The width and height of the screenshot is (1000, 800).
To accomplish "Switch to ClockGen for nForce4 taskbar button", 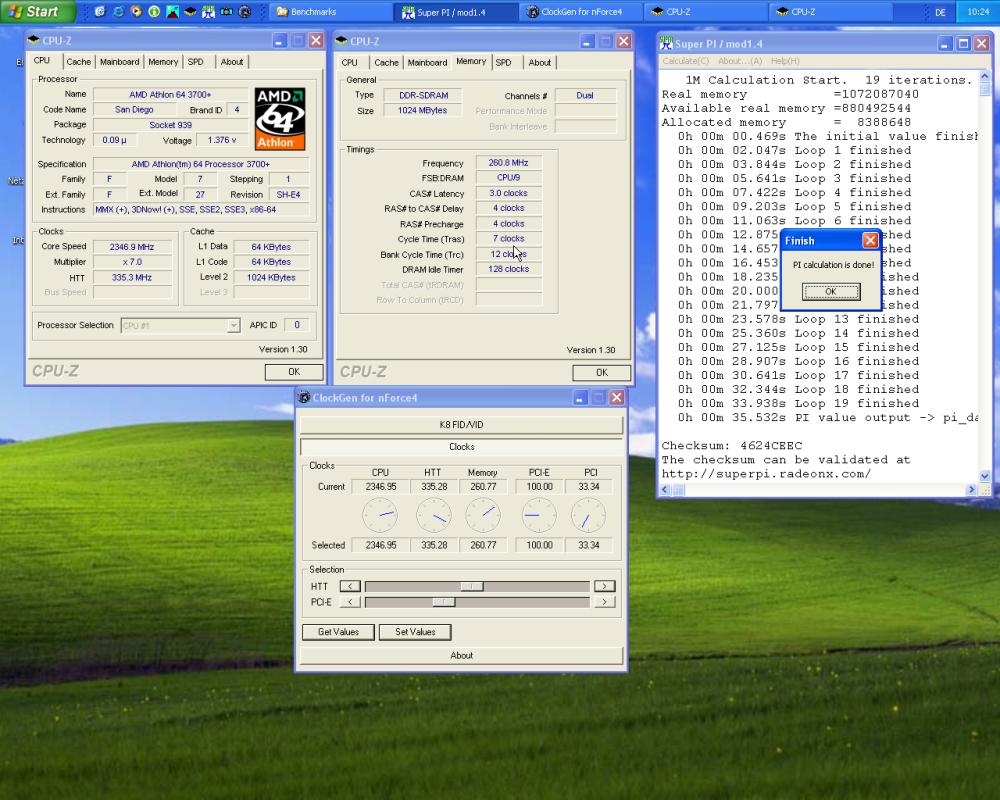I will click(x=580, y=11).
